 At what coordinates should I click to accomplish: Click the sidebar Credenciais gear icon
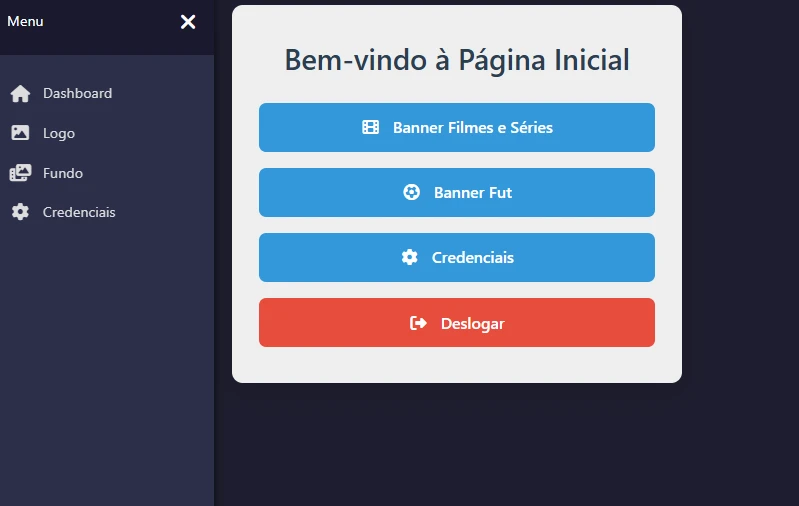click(20, 212)
